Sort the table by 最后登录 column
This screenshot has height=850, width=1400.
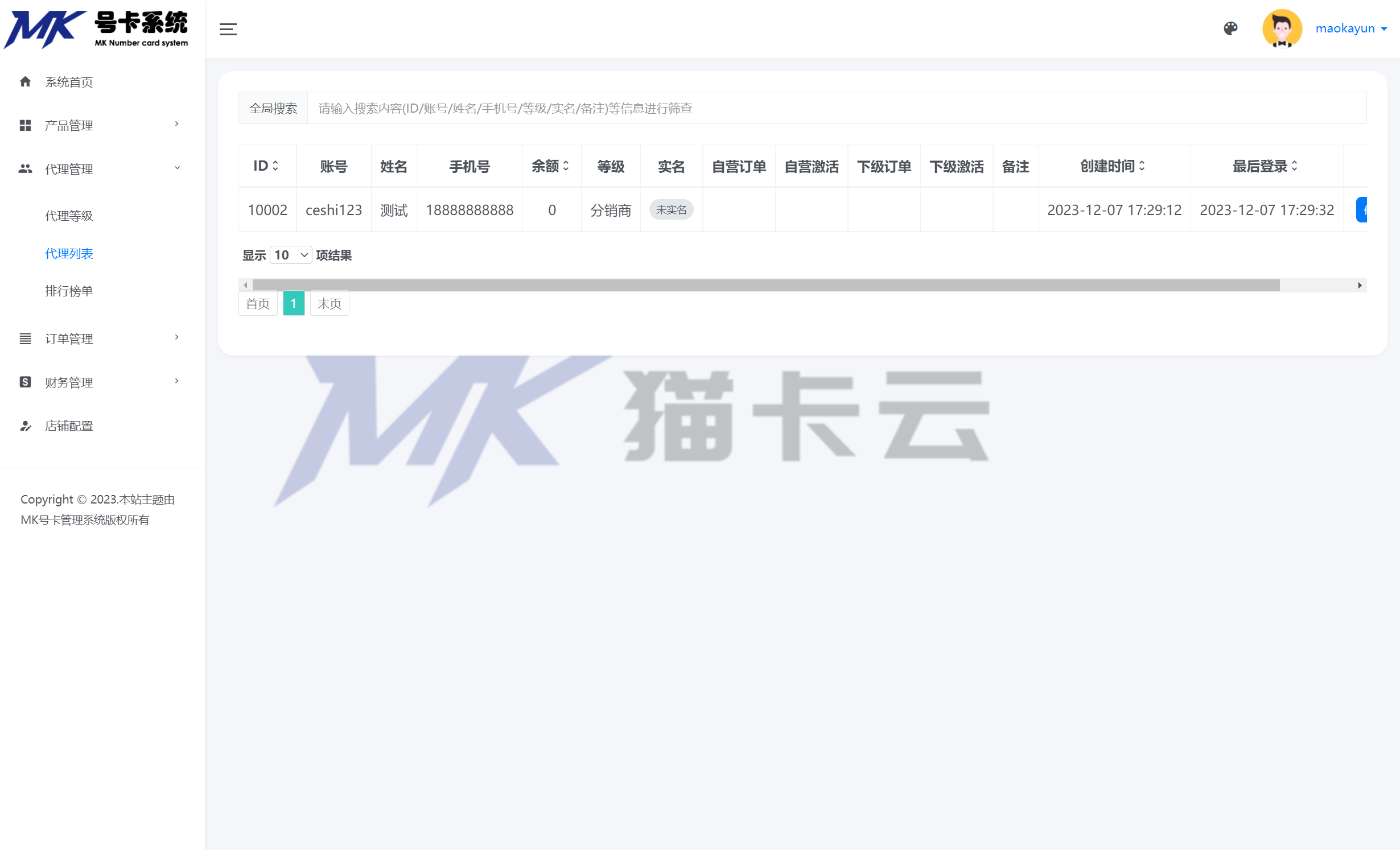1266,166
